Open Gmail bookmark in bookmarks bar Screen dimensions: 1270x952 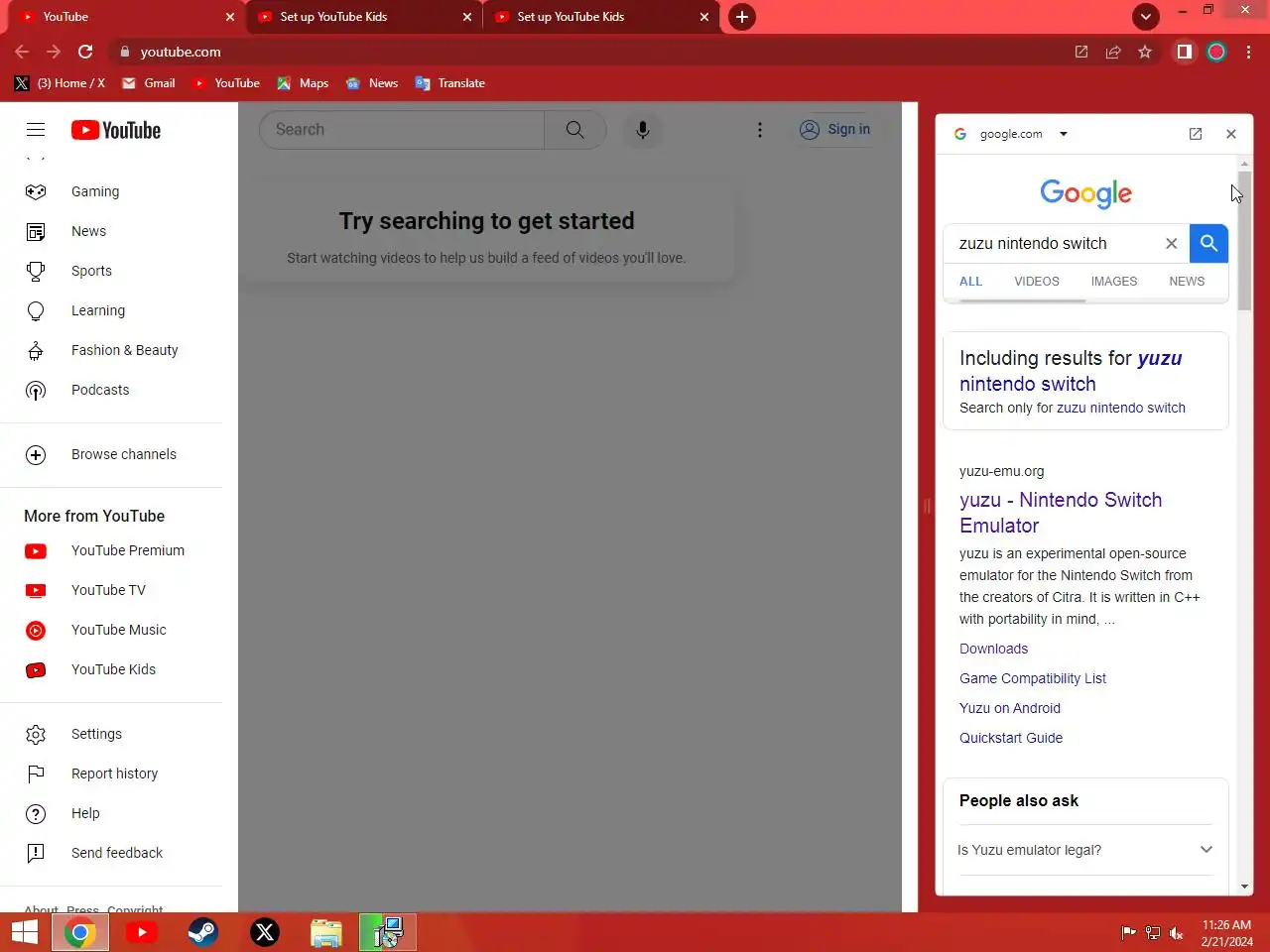pyautogui.click(x=149, y=83)
